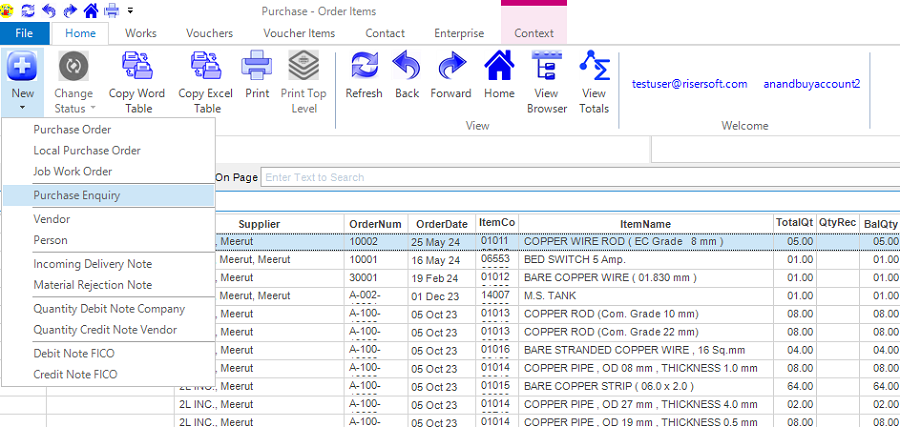Image resolution: width=900 pixels, height=427 pixels.
Task: Click the Enter Text to Search field
Action: tap(400, 177)
